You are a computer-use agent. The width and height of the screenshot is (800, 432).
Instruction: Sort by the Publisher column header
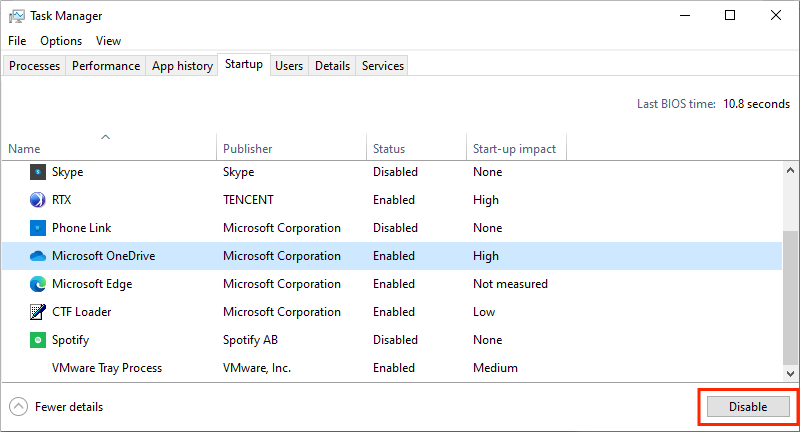tap(291, 146)
